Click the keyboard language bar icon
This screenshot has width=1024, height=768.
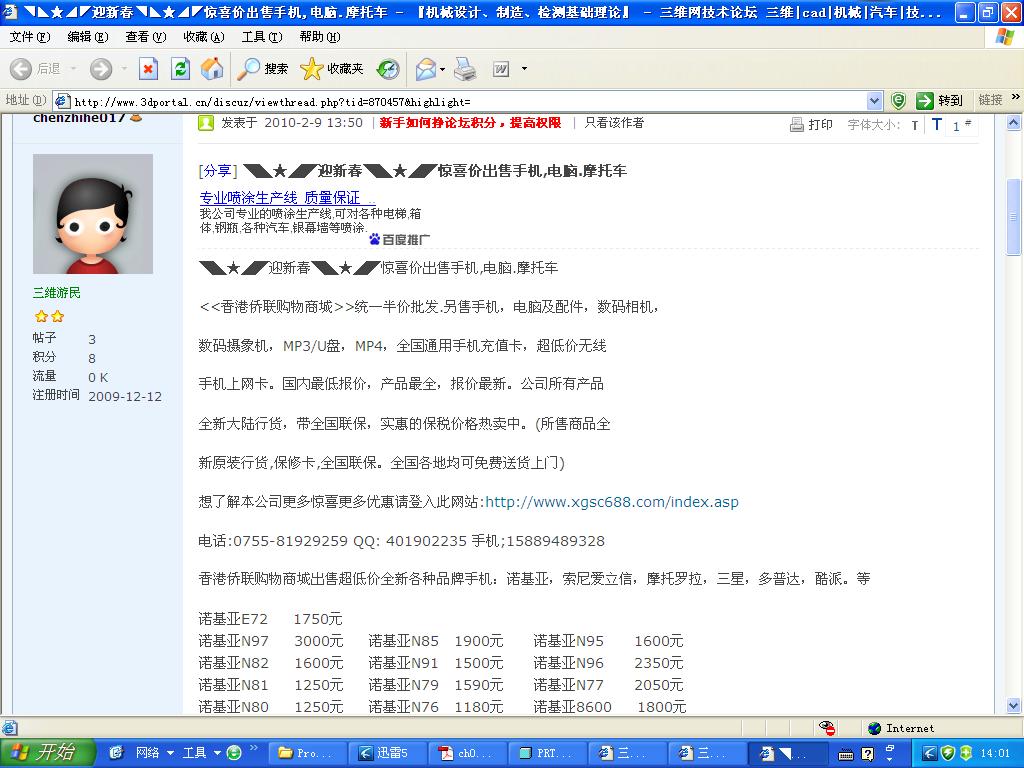[x=846, y=754]
